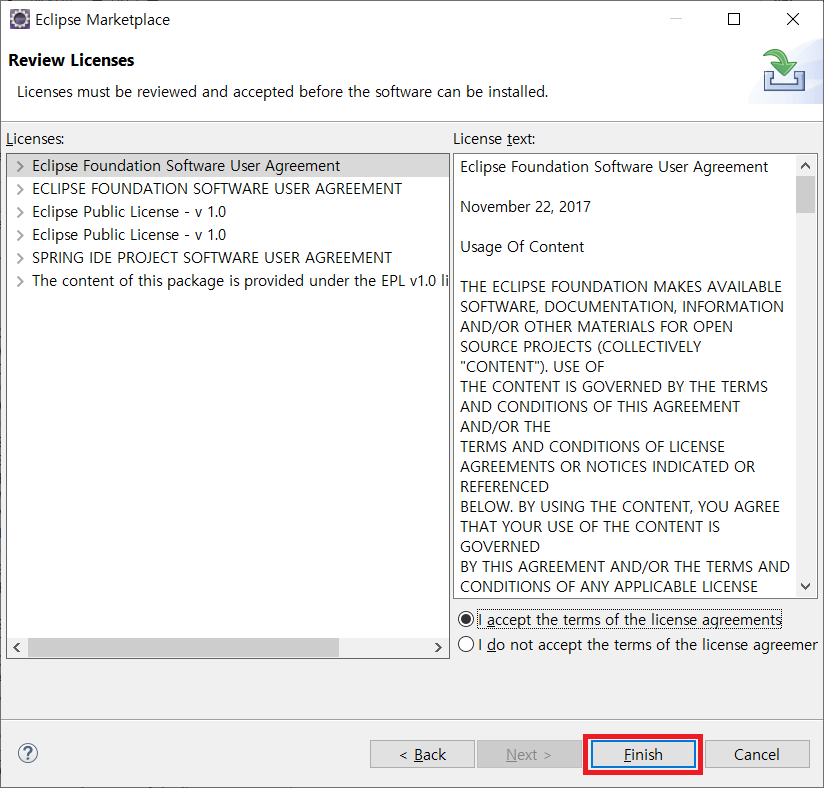Close the Eclipse Marketplace dialog
Screen dimensions: 824x788
click(793, 19)
